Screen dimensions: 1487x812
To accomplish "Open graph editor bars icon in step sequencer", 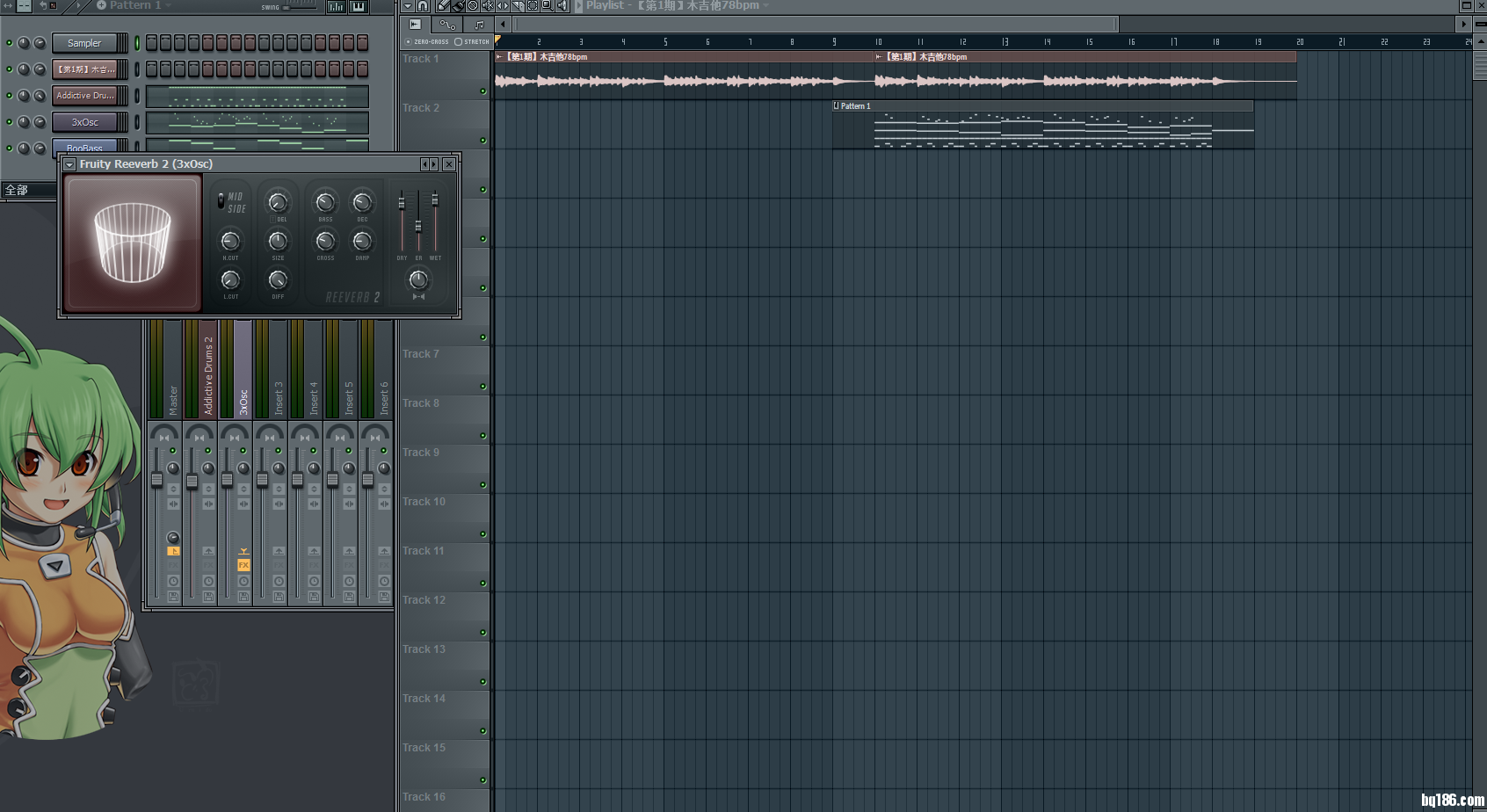I will (x=337, y=6).
